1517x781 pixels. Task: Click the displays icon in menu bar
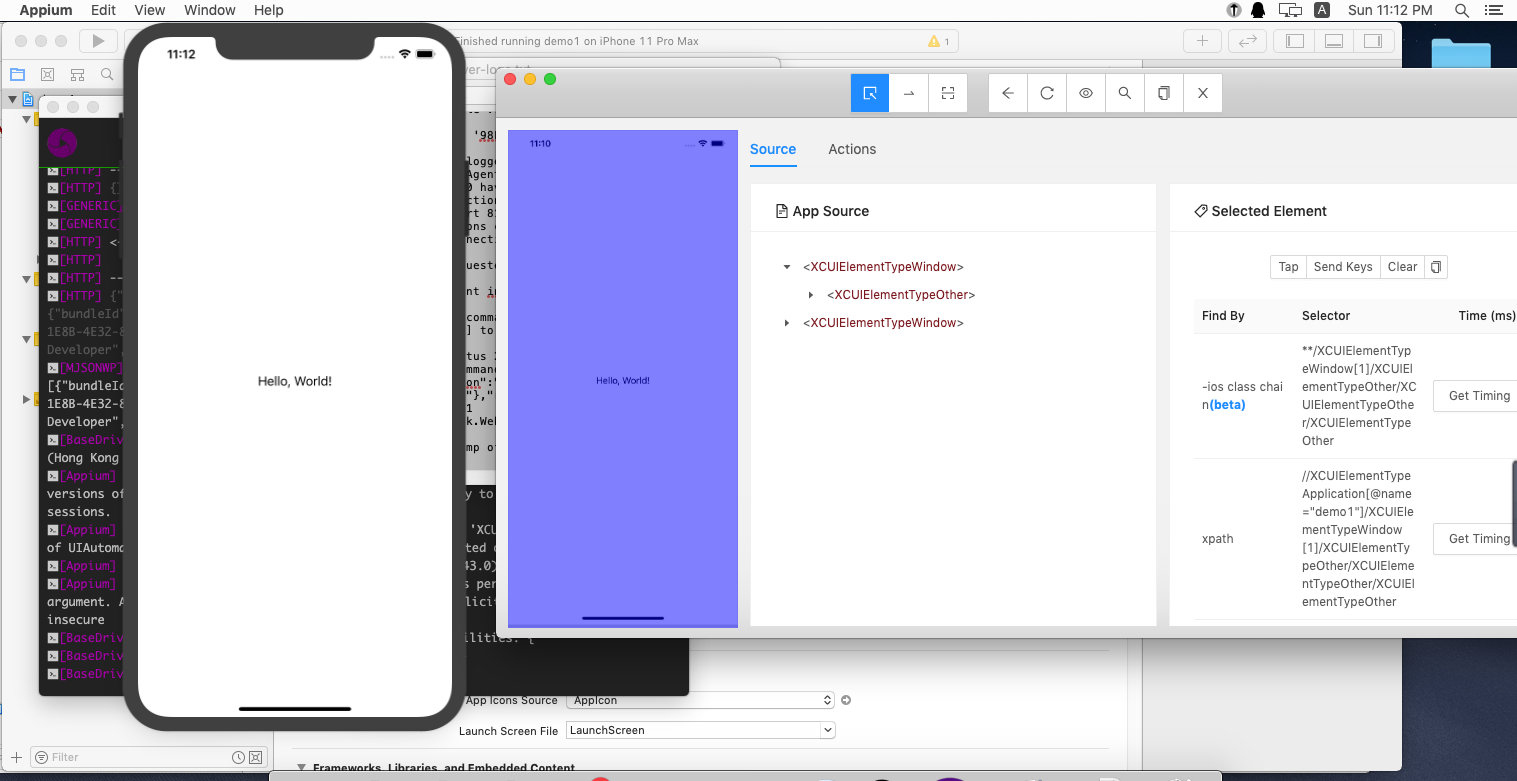point(1291,10)
